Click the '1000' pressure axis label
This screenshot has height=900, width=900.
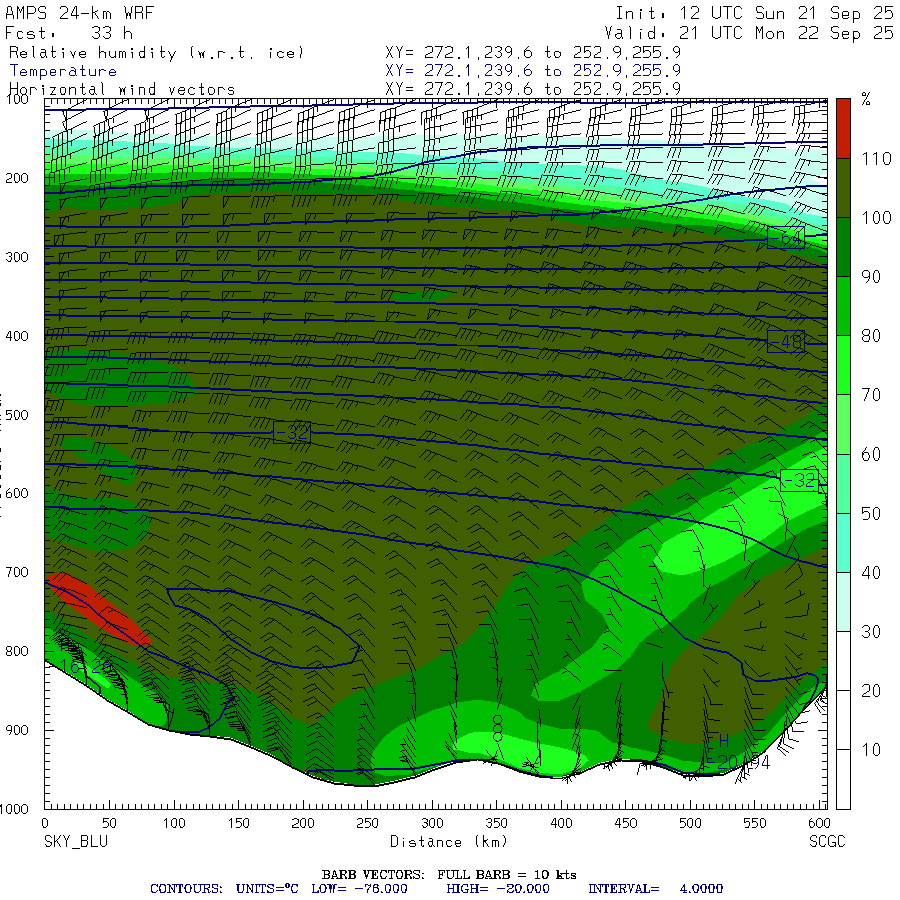[14, 809]
